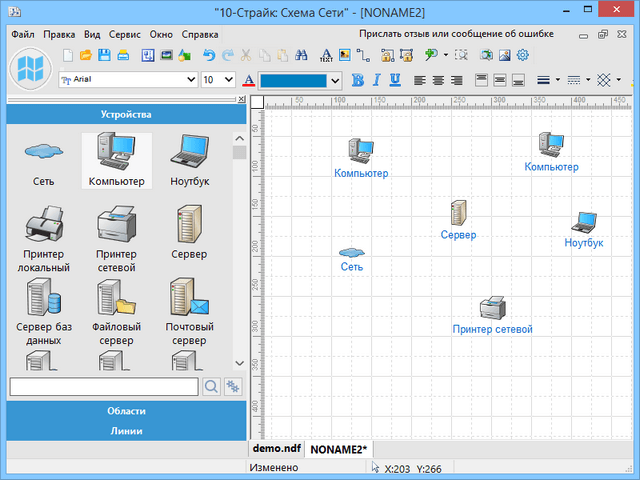The height and width of the screenshot is (480, 640).
Task: Open the Сервис menu
Action: point(125,33)
